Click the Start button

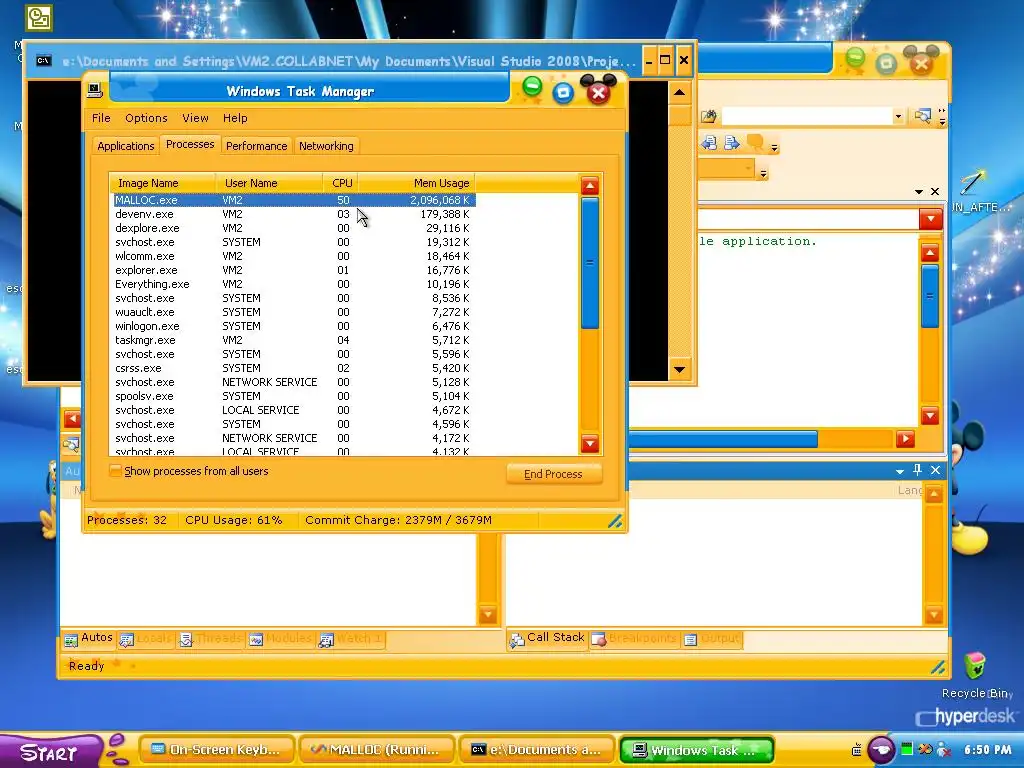[51, 752]
